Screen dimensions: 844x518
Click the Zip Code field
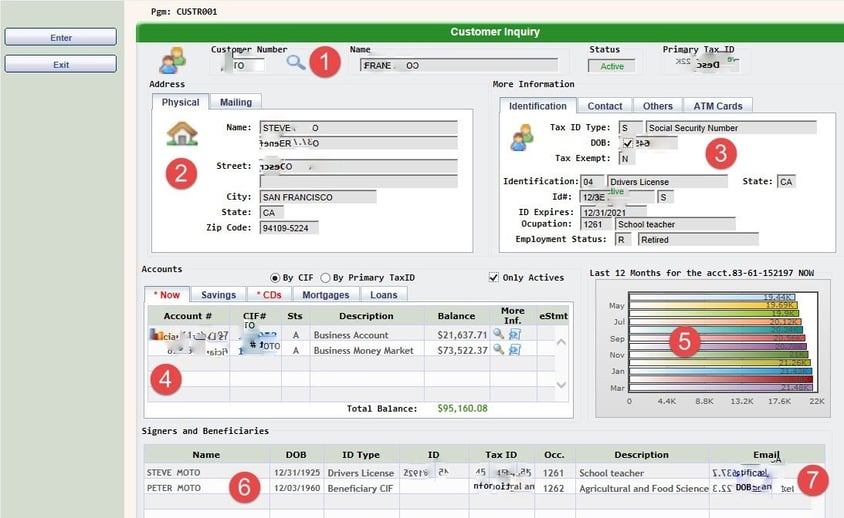click(x=289, y=228)
